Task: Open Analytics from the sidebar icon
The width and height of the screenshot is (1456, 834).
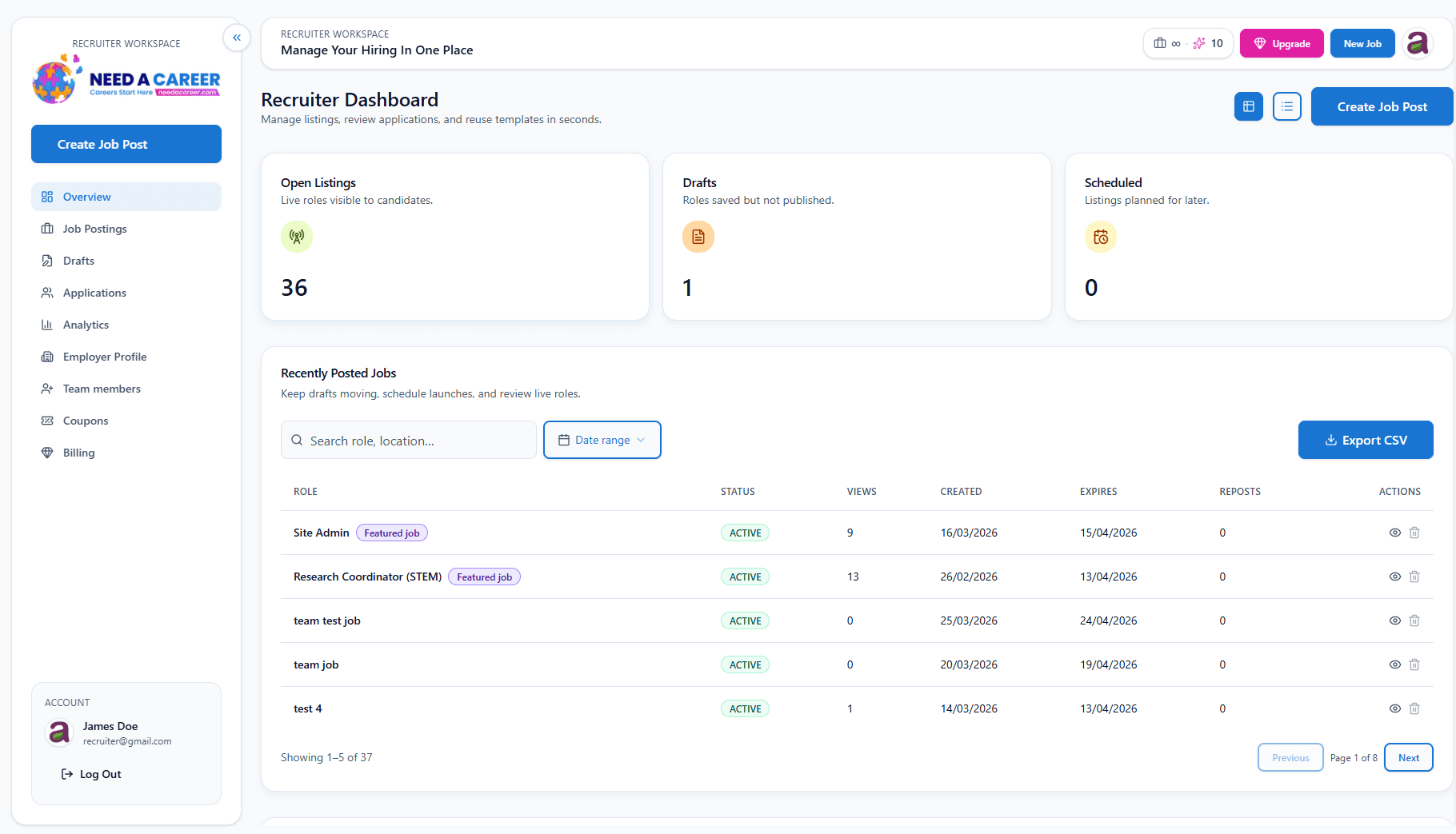Action: (49, 325)
